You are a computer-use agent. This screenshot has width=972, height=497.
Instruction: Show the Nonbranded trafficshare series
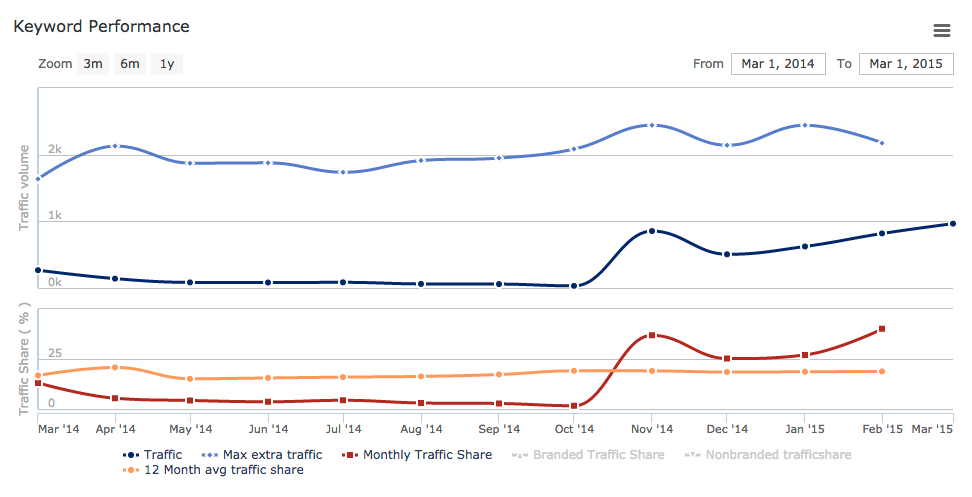[768, 455]
